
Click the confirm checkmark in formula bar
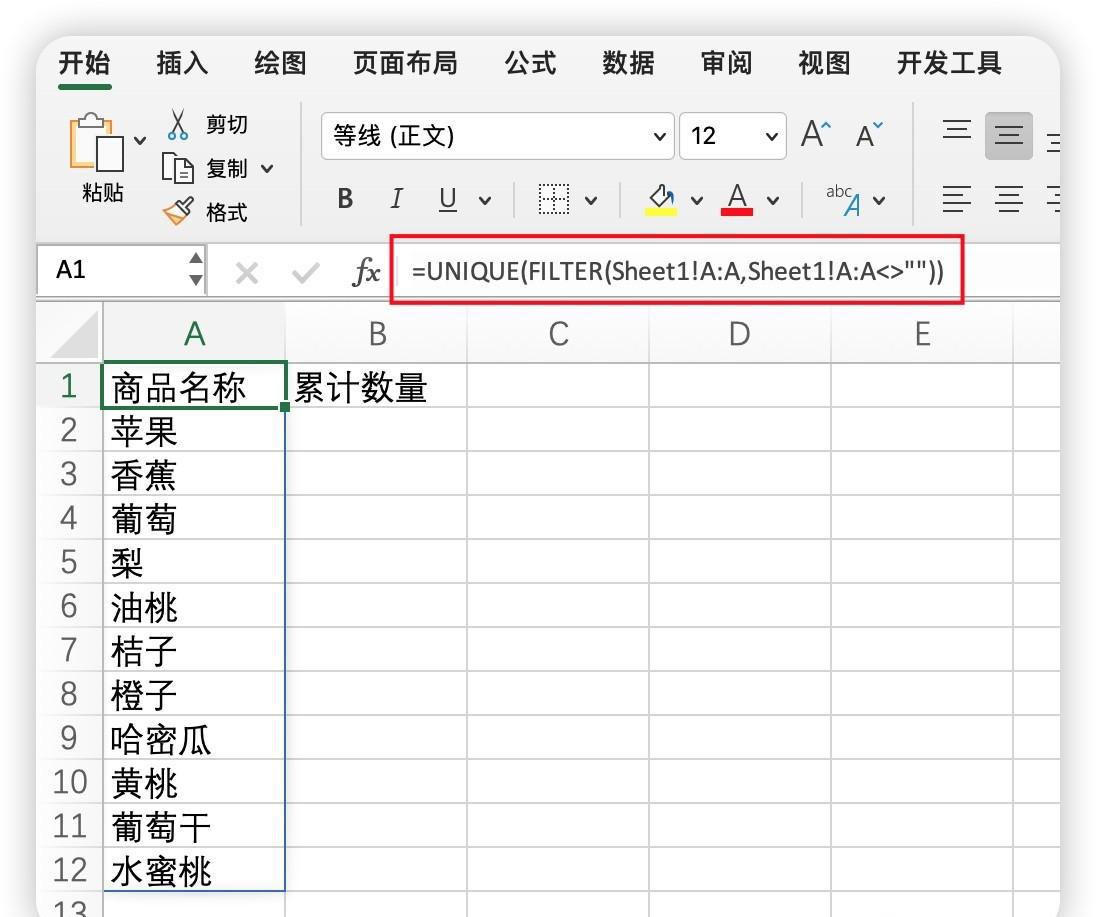point(305,273)
